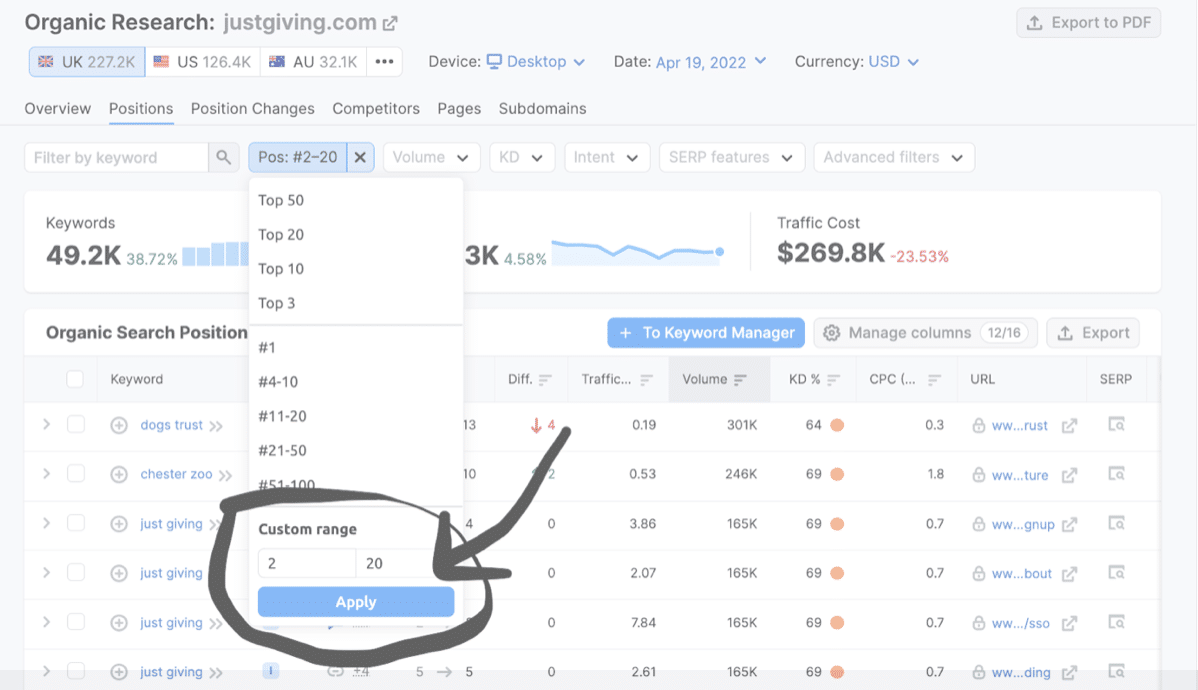View SERP snapshot for ww...bout row

[x=1116, y=572]
